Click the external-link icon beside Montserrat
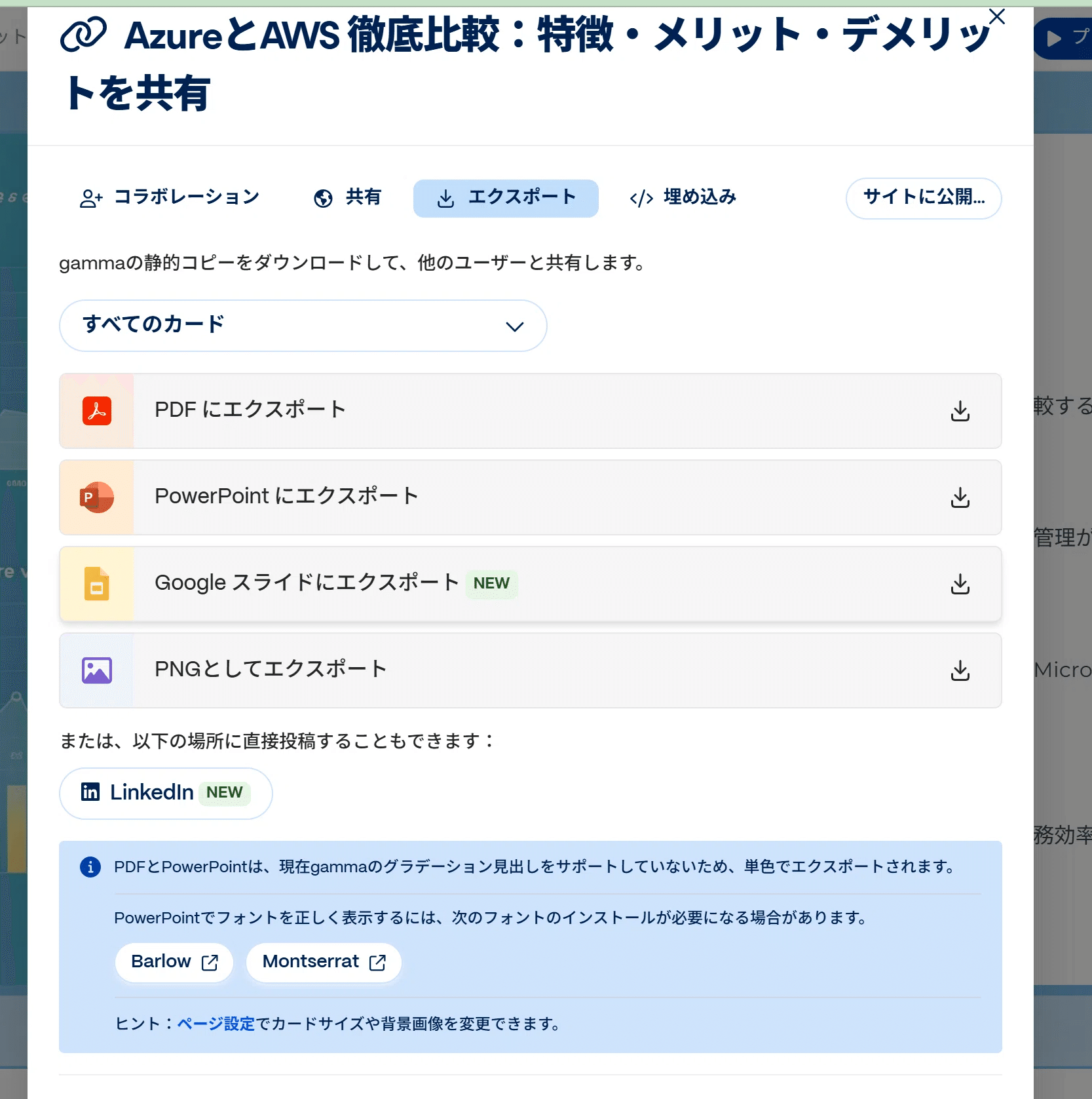 pyautogui.click(x=377, y=962)
